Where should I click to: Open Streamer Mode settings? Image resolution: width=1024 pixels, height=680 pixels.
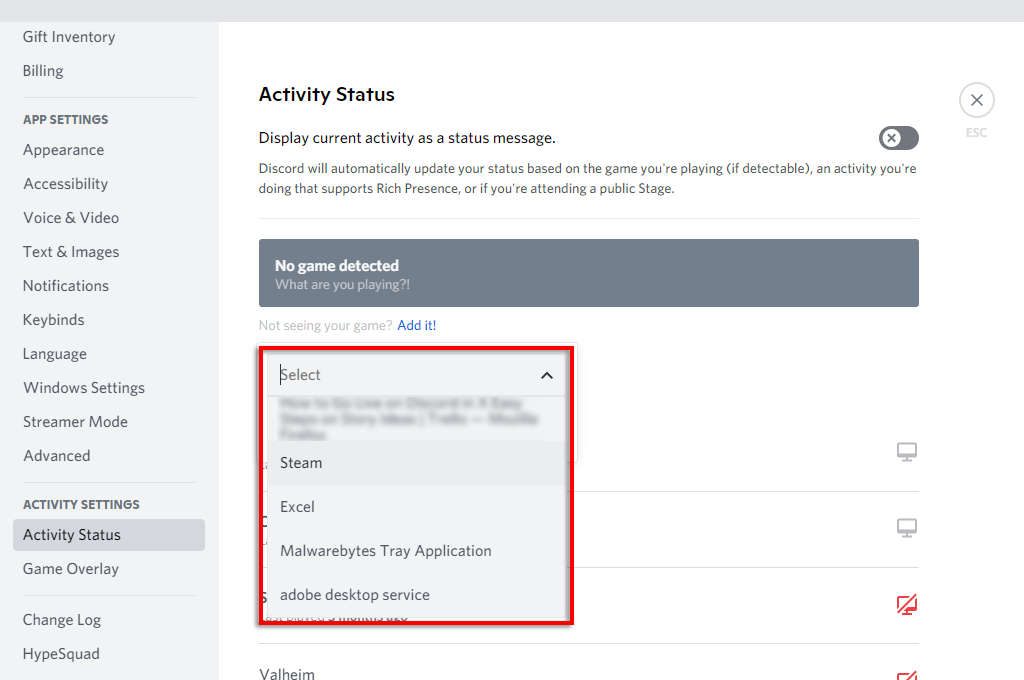(75, 422)
